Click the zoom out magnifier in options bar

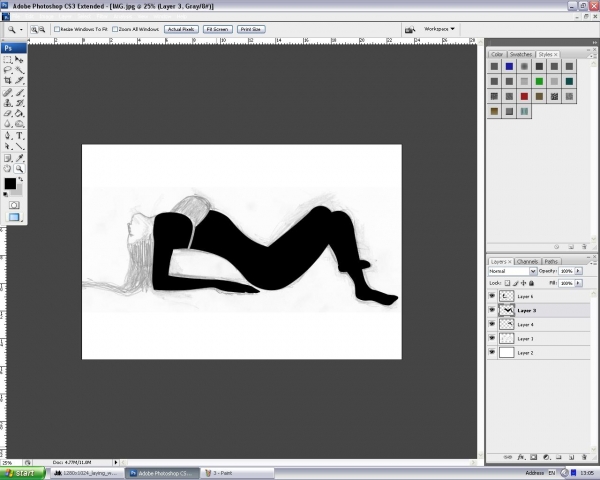(42, 29)
